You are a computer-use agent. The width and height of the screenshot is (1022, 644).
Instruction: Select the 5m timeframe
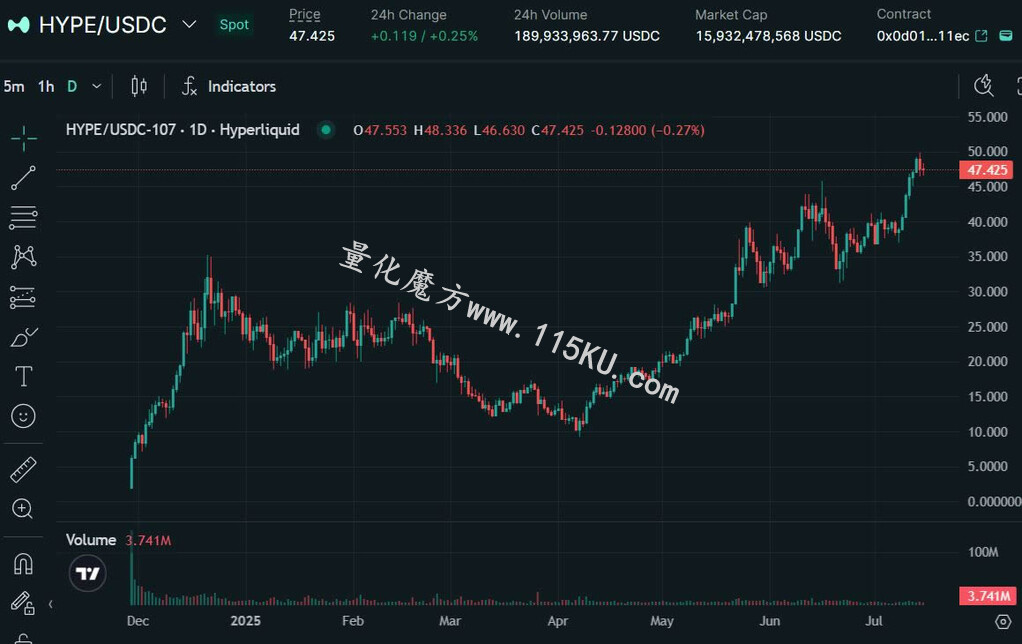click(14, 86)
